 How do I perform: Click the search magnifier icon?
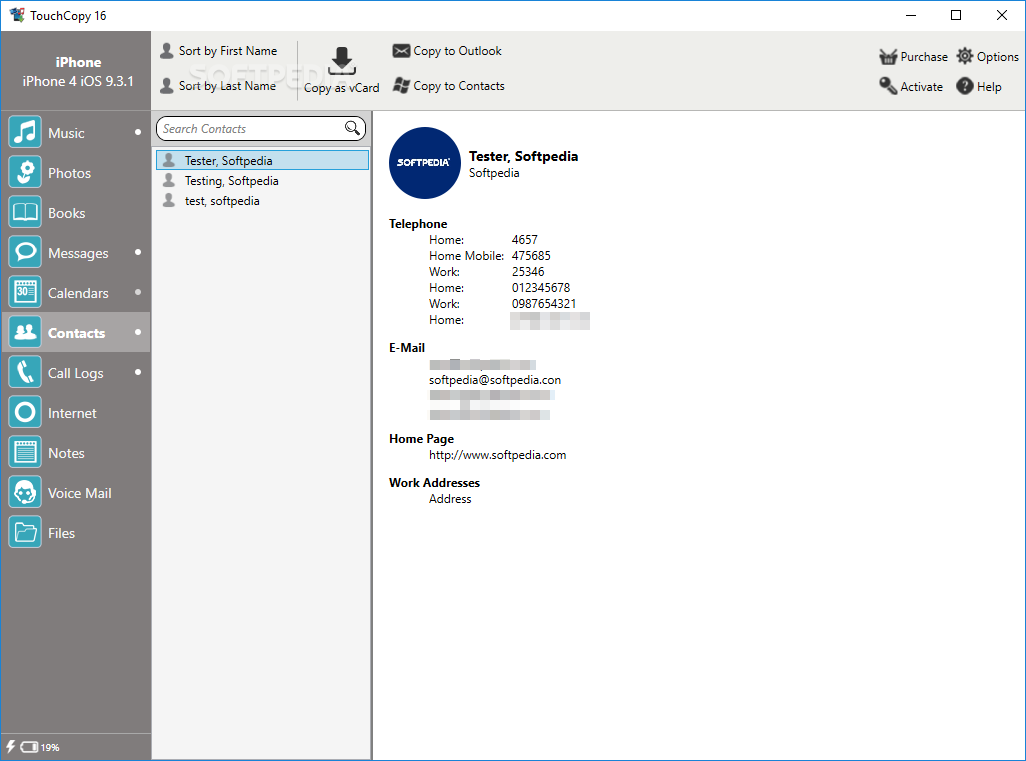click(352, 128)
